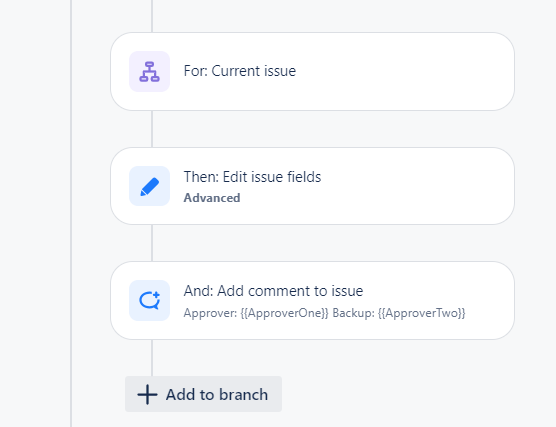Click the purple branch hierarchy icon

(x=149, y=72)
